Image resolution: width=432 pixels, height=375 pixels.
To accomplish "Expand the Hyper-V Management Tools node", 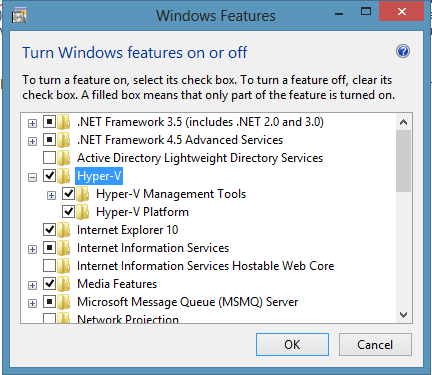I will pos(51,196).
